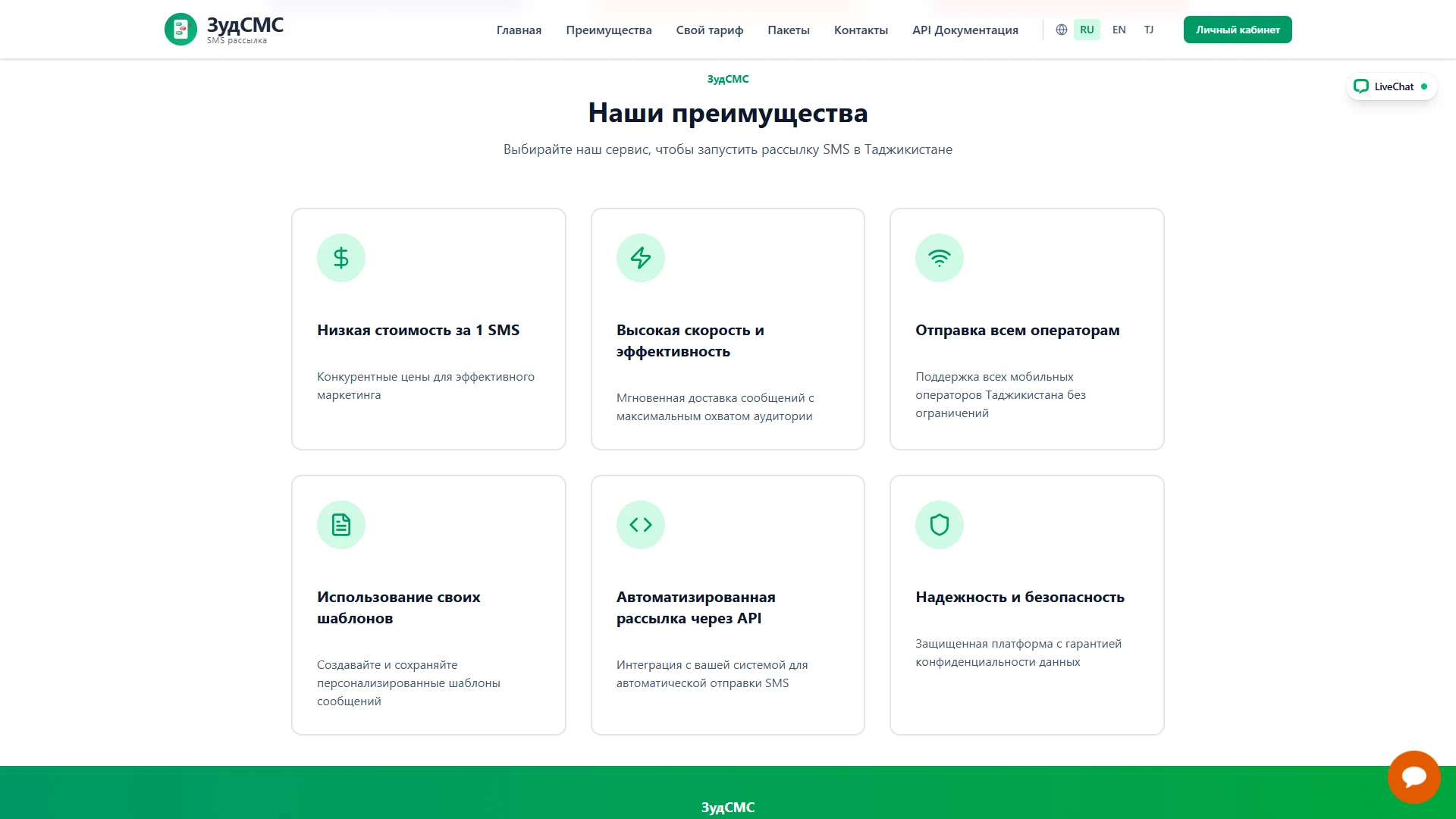Click the ЗудСМС logo icon
This screenshot has width=1456, height=819.
(x=180, y=30)
